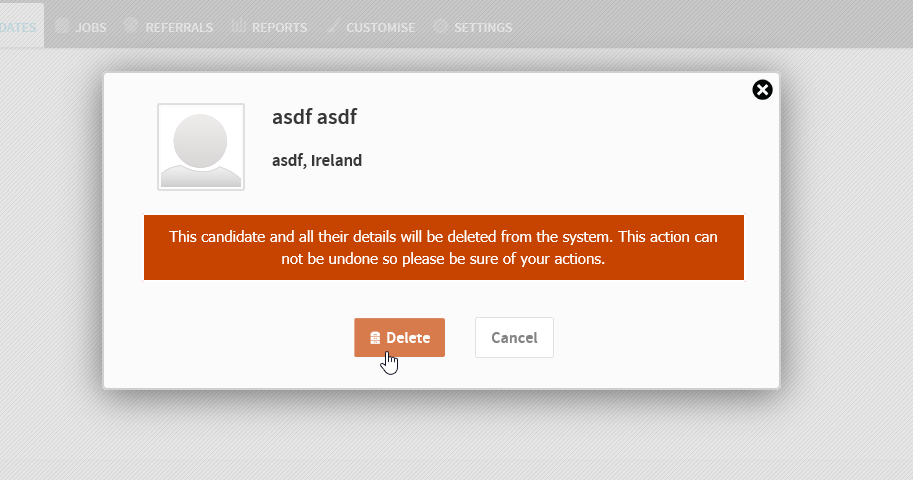913x480 pixels.
Task: Click the trash icon on Delete button
Action: 375,338
